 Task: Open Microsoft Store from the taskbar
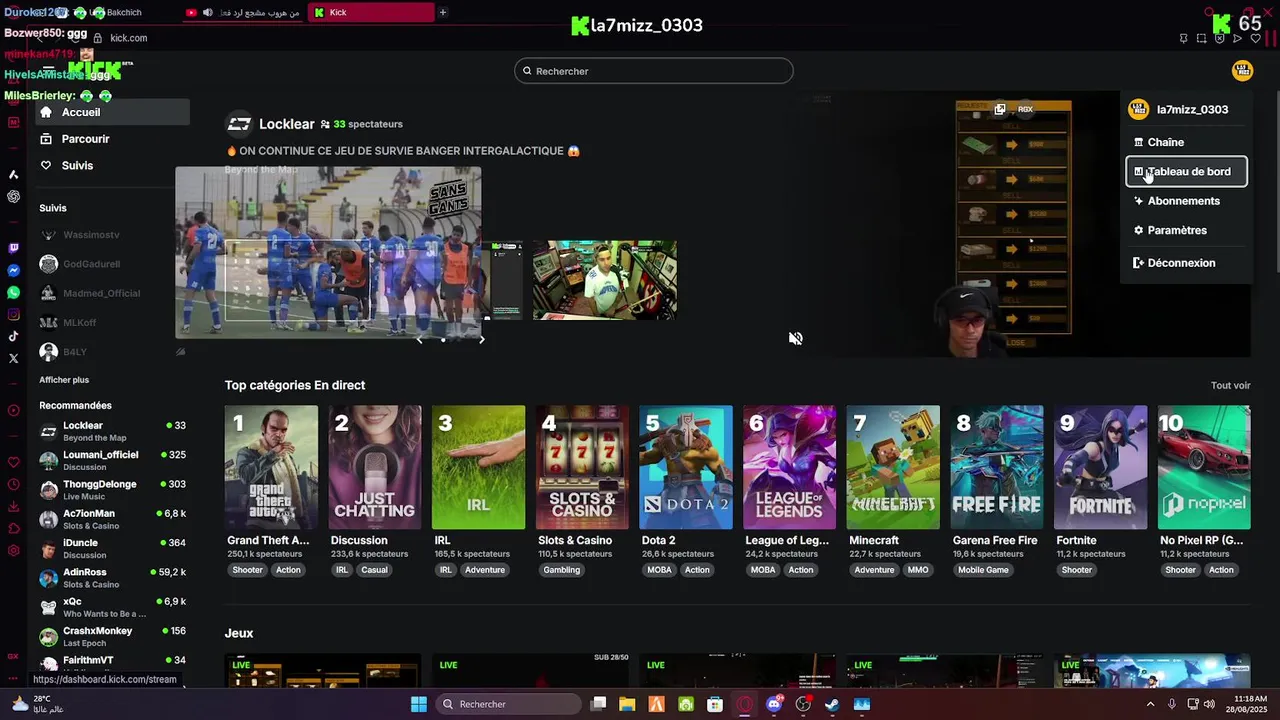point(715,704)
